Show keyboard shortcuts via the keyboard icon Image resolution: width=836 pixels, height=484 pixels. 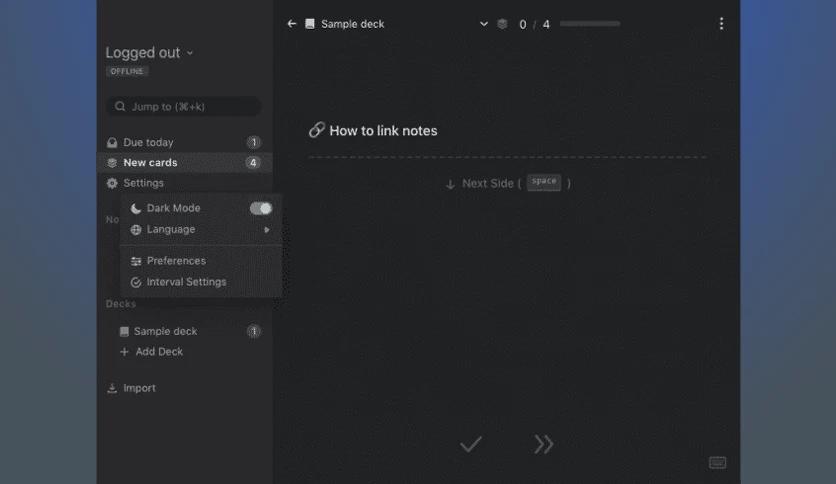click(x=717, y=462)
